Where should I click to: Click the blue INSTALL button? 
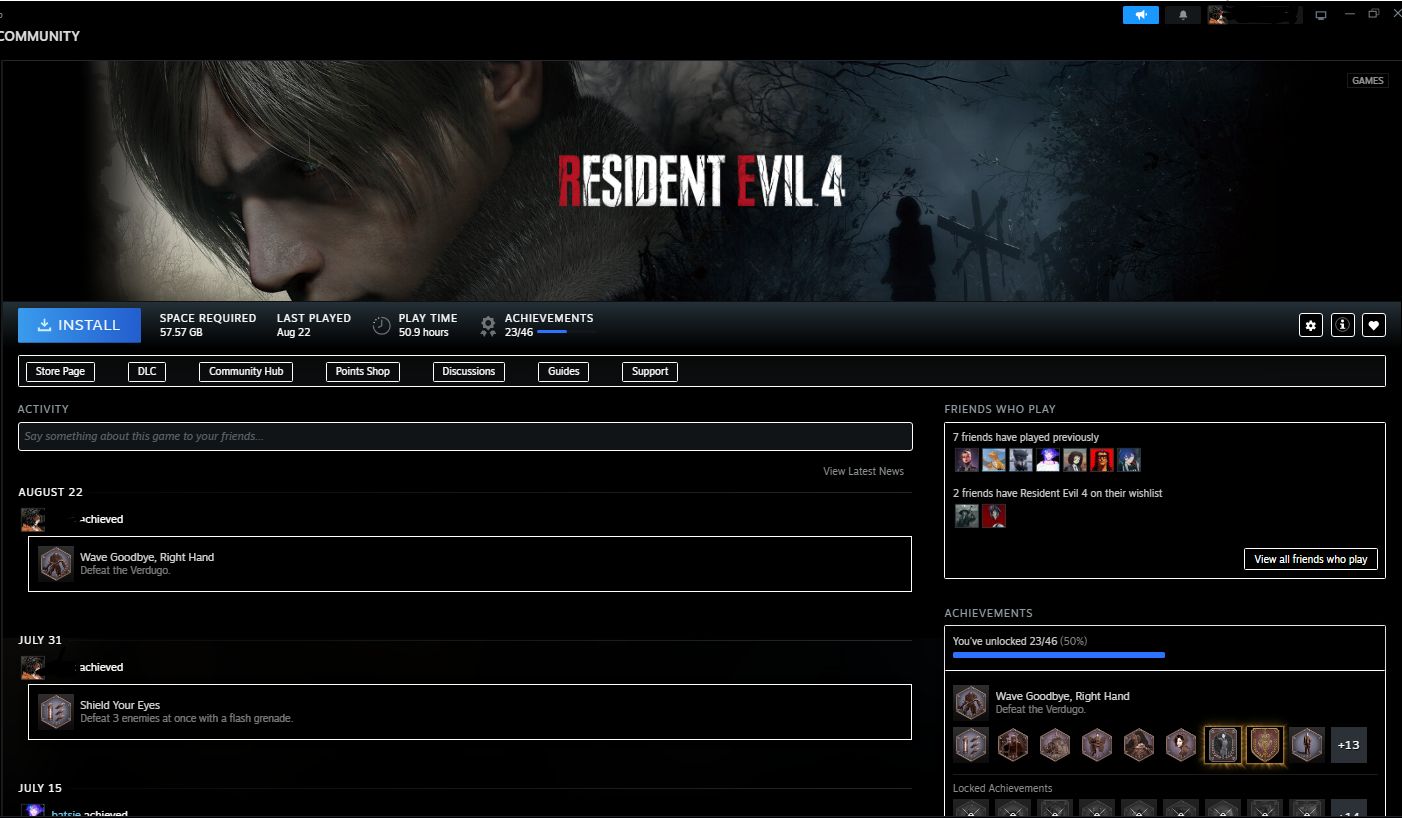click(x=79, y=325)
